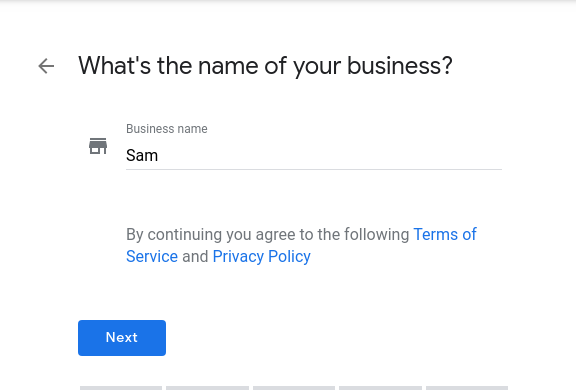Click the 'Business name' floating label
Viewport: 576px width, 390px height.
point(166,129)
